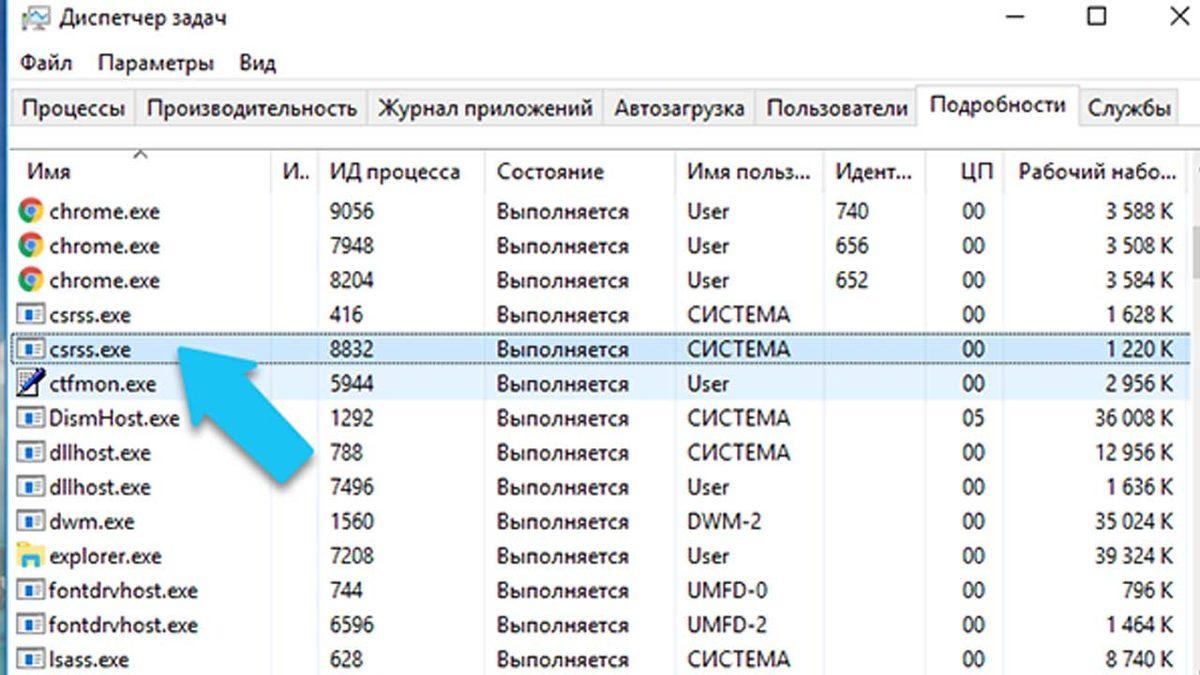Click the lsass.exe process icon
The height and width of the screenshot is (675, 1200).
[x=30, y=659]
